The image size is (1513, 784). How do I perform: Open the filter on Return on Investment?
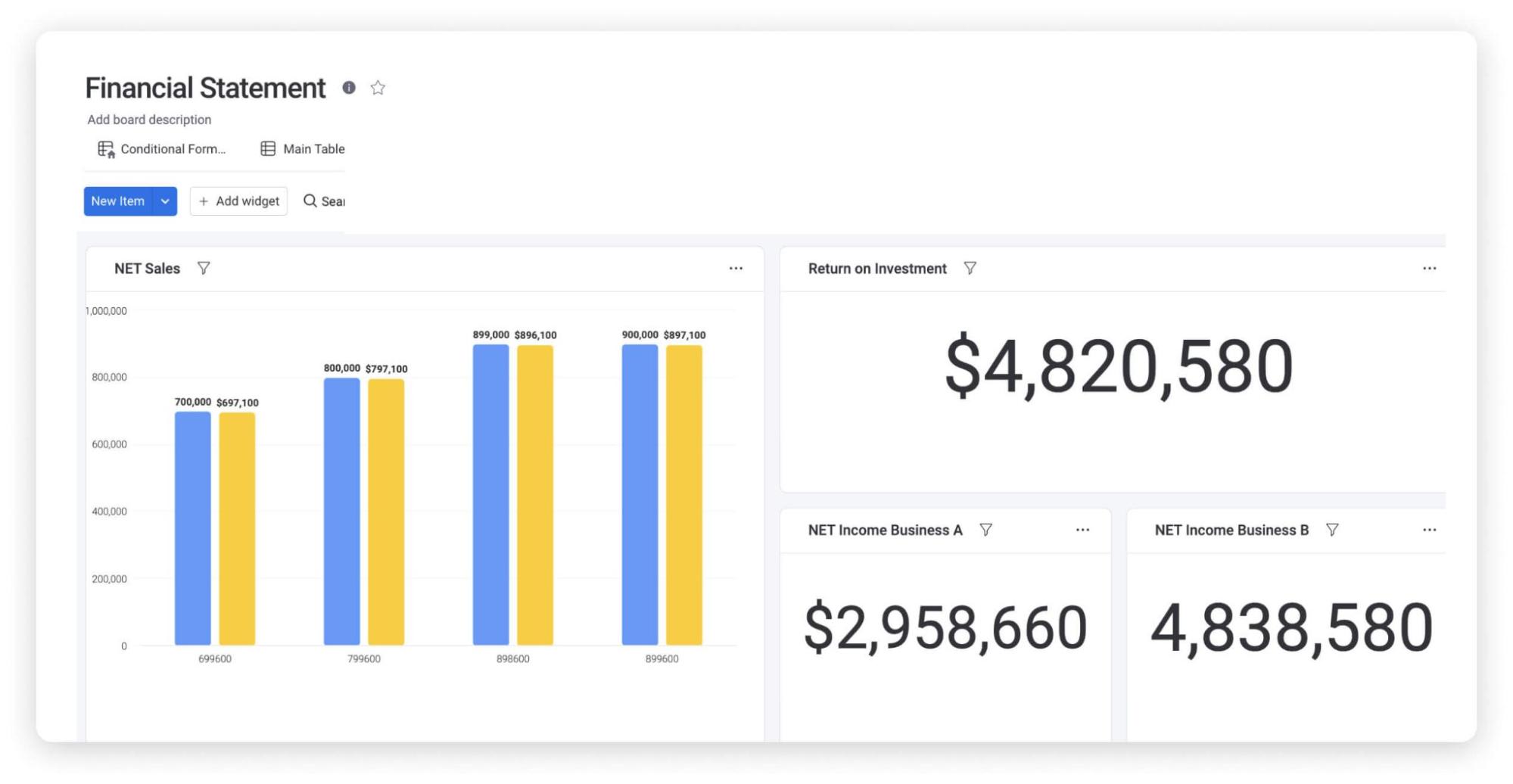coord(970,268)
